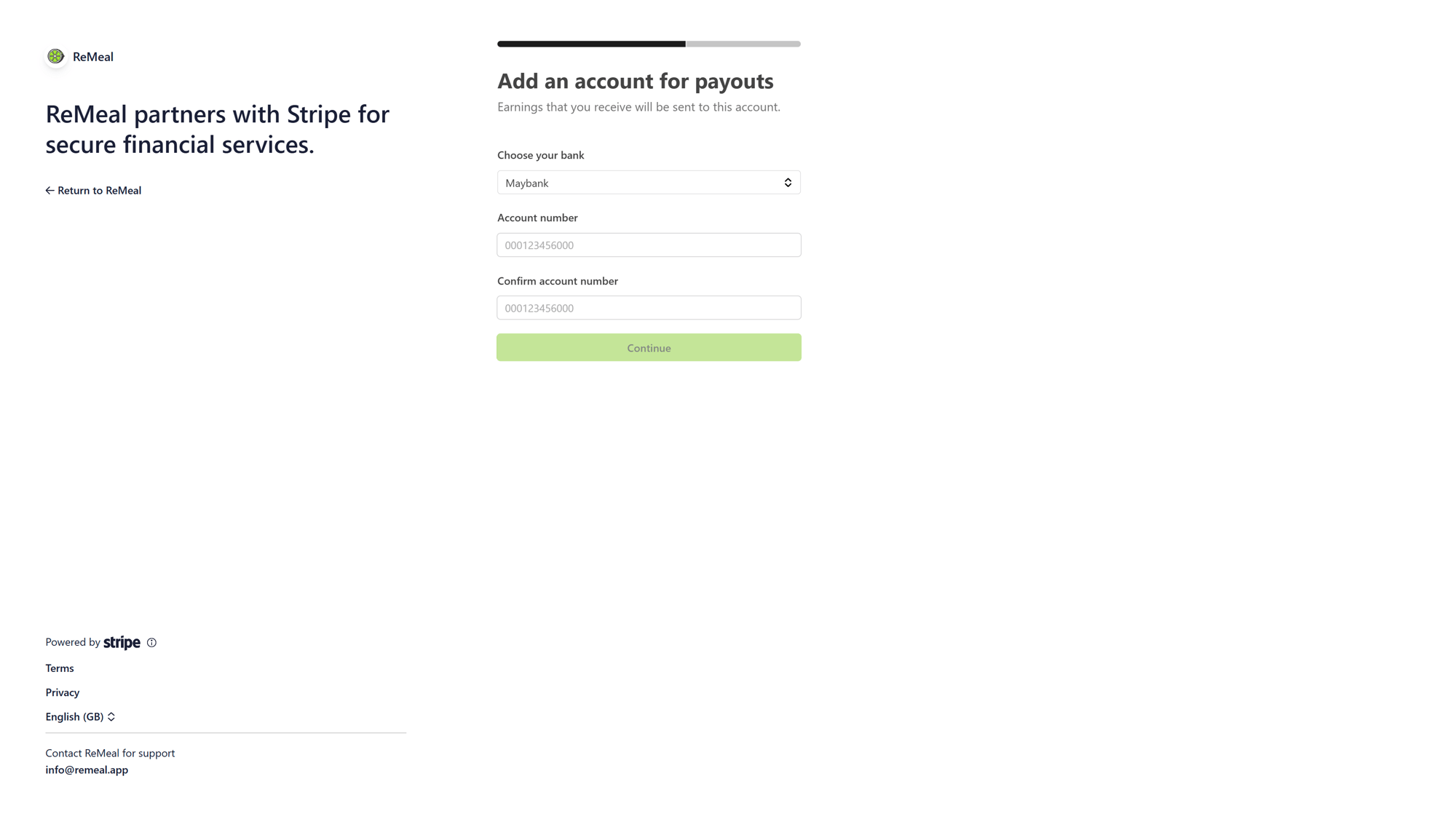The height and width of the screenshot is (819, 1456).
Task: Open the English (GB) language selector
Action: pos(75,717)
